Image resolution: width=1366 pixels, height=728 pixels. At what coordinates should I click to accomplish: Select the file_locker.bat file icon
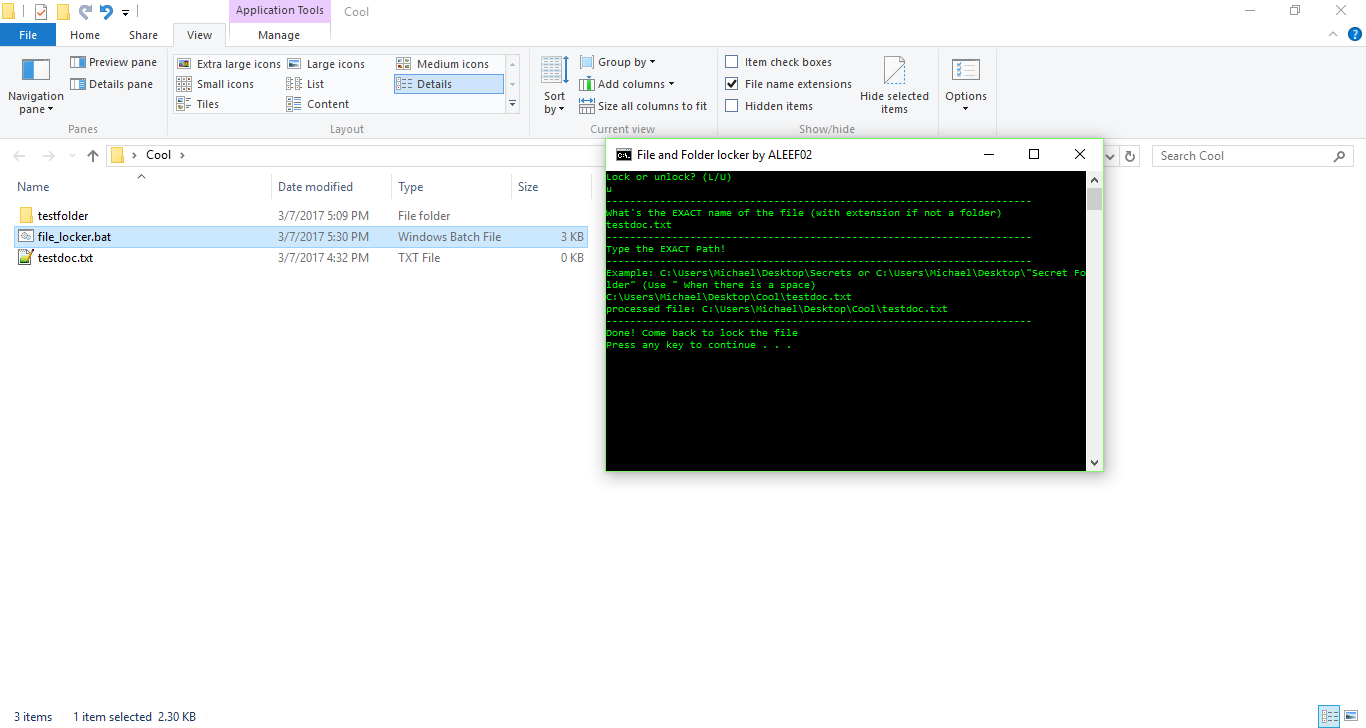pos(26,237)
